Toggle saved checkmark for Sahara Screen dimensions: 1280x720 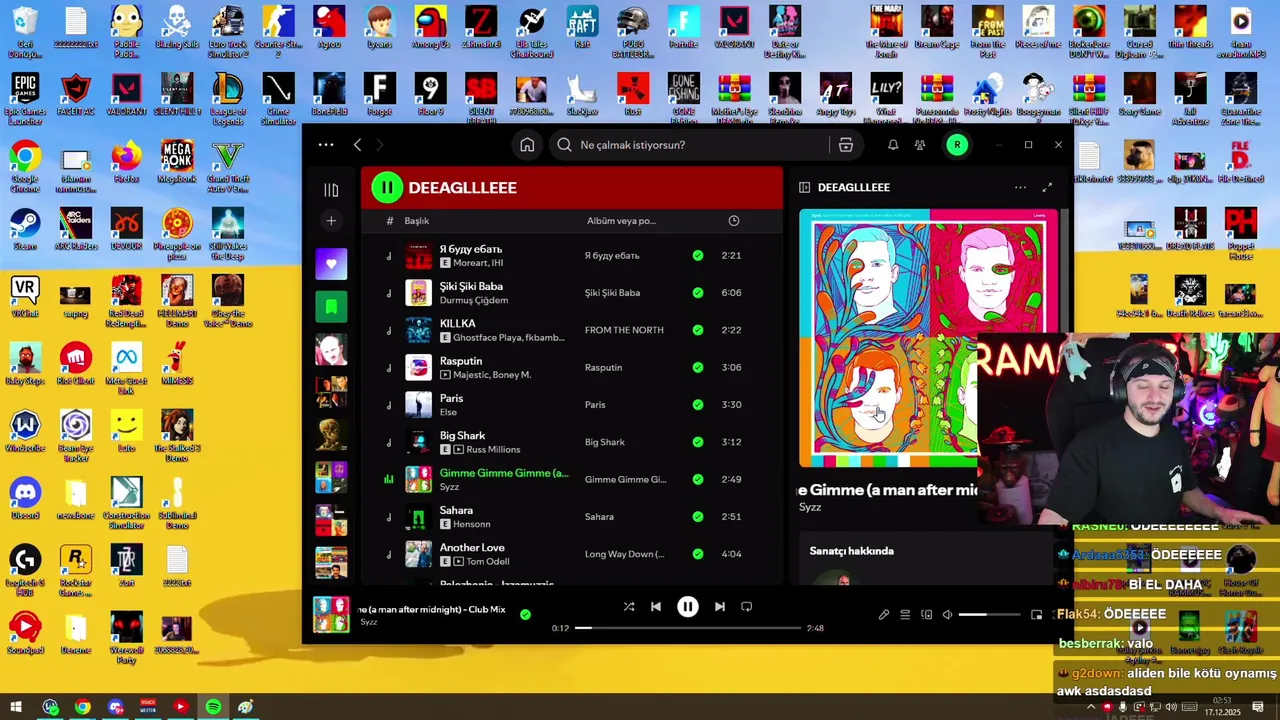pyautogui.click(x=698, y=517)
